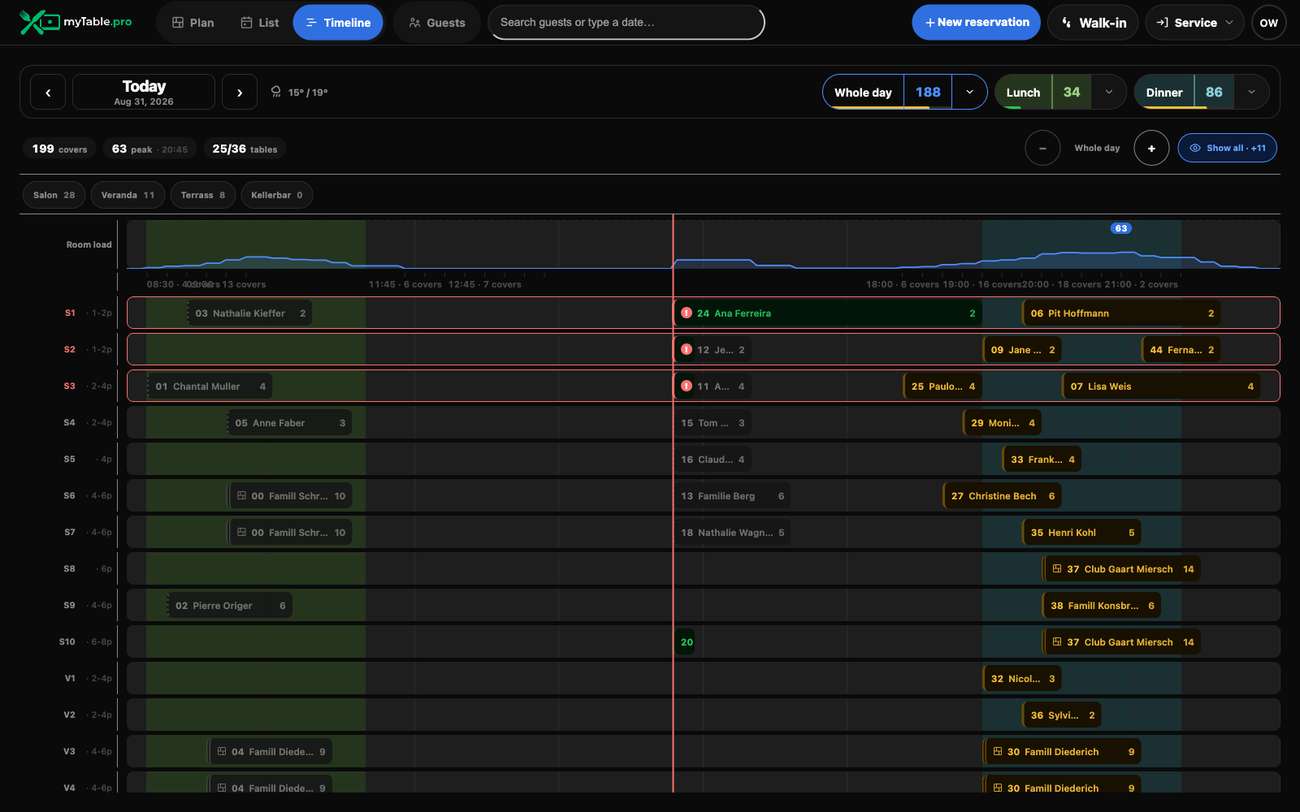Open Christine Bech reservation on S6
The image size is (1300, 812).
[1002, 496]
